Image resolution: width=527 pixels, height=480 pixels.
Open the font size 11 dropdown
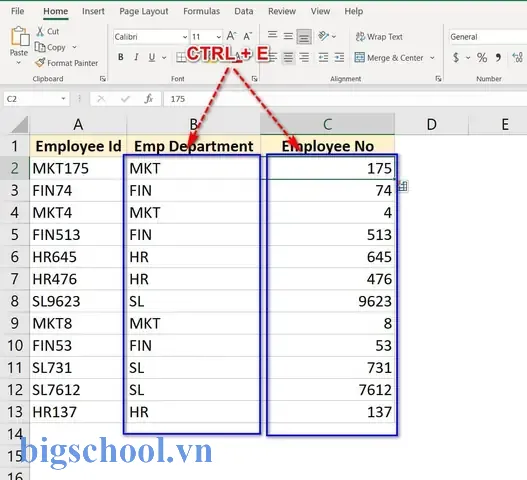click(219, 37)
